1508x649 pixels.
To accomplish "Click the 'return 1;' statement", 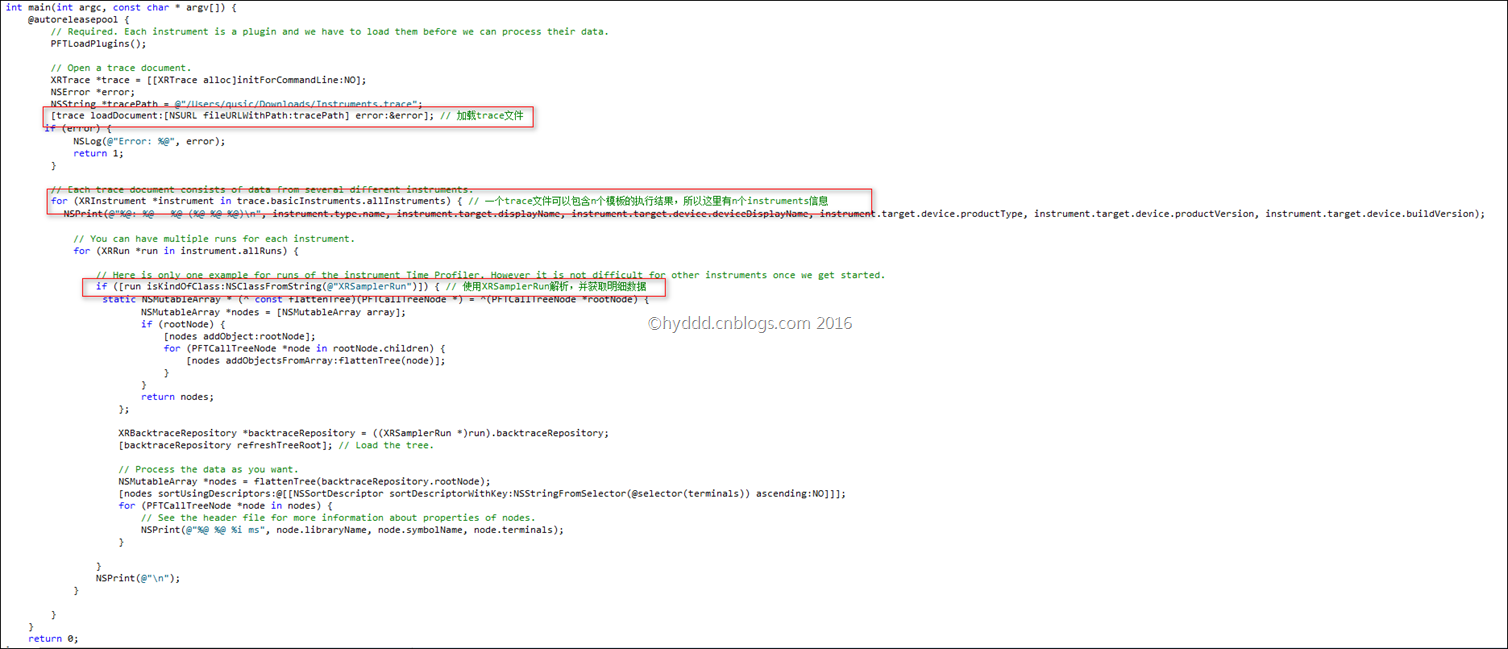I will tap(98, 153).
